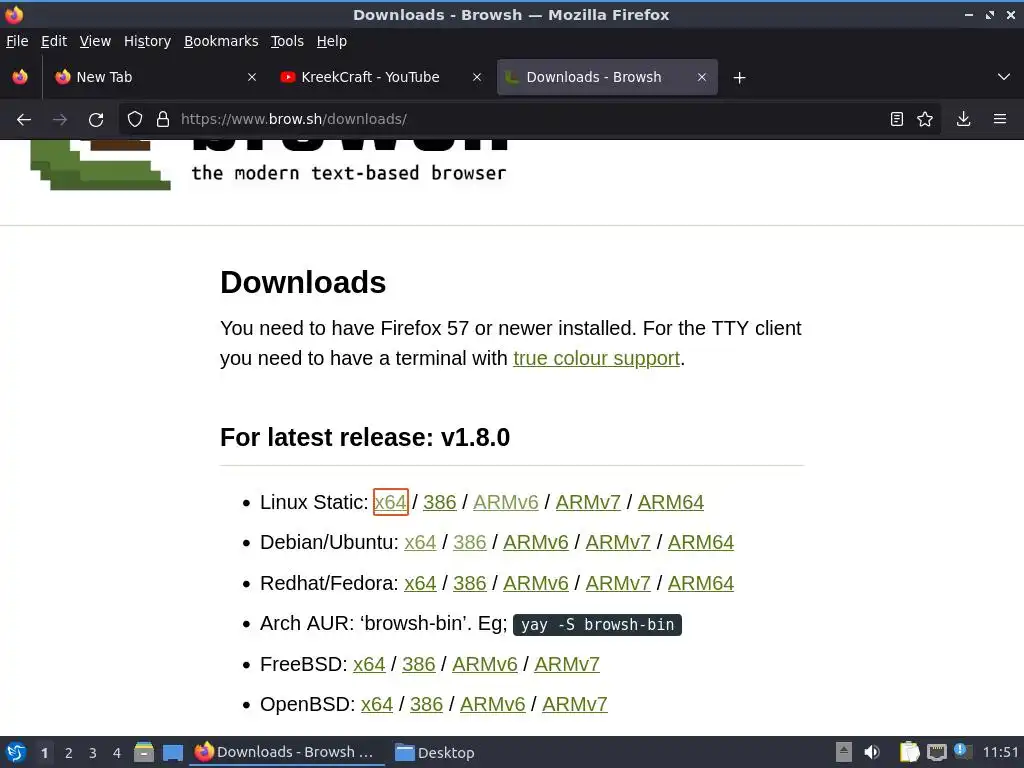
Task: Open the tracking protection shield icon
Action: click(135, 119)
